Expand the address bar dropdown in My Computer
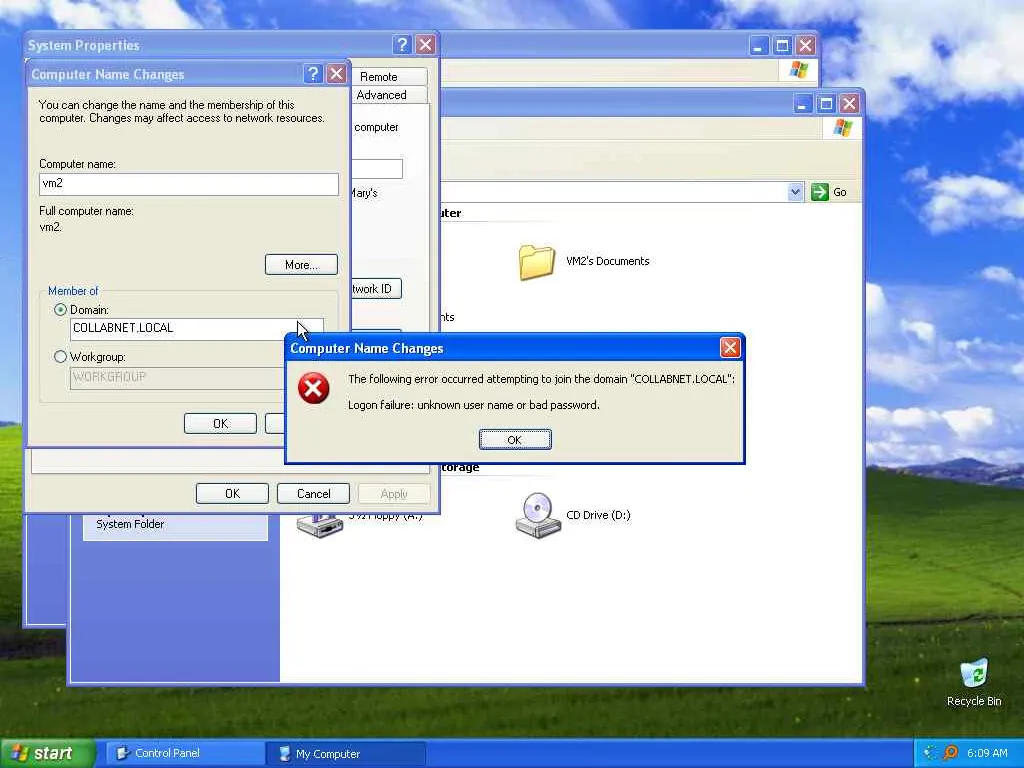 pos(795,192)
